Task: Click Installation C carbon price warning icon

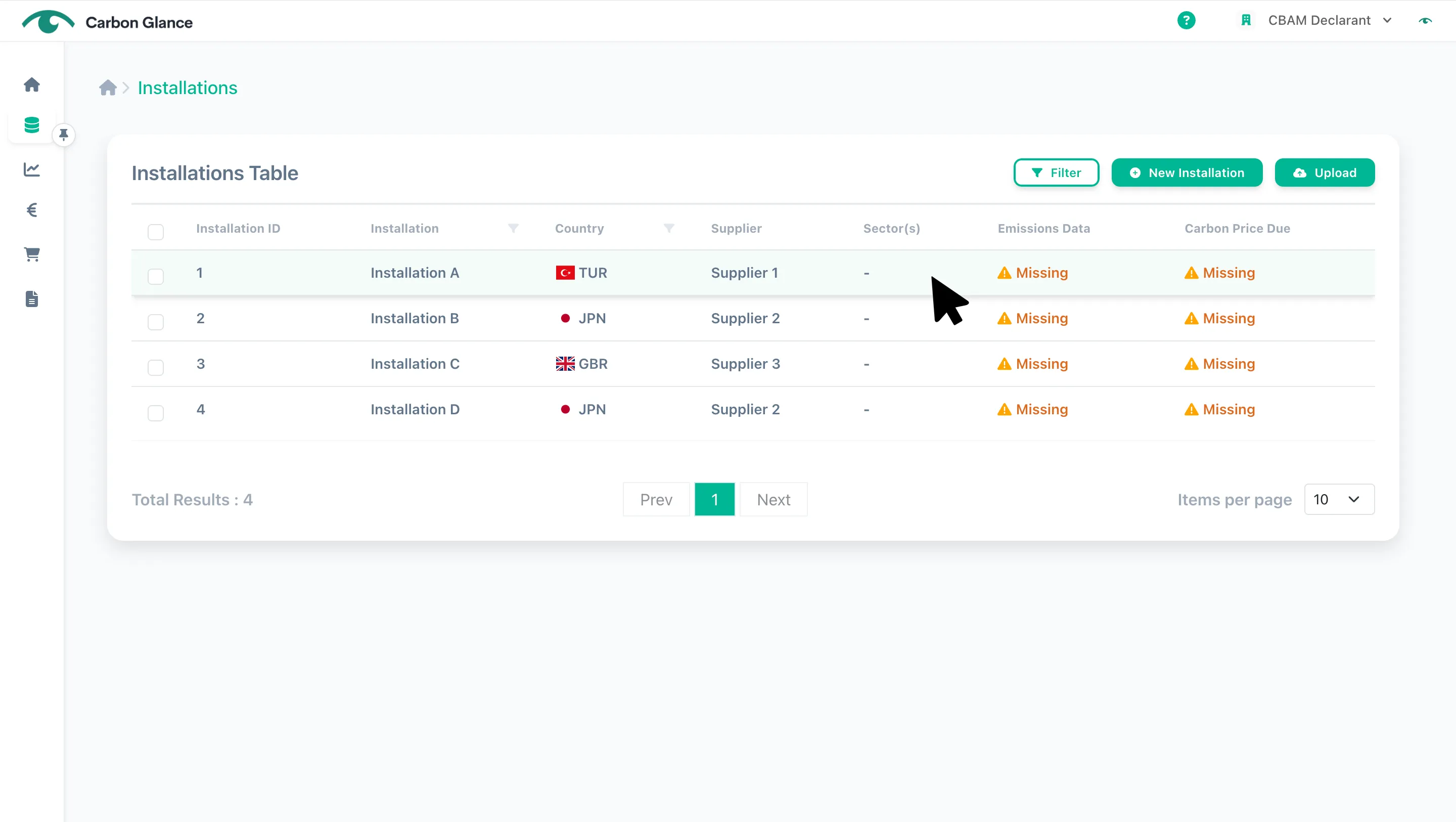Action: click(x=1191, y=364)
